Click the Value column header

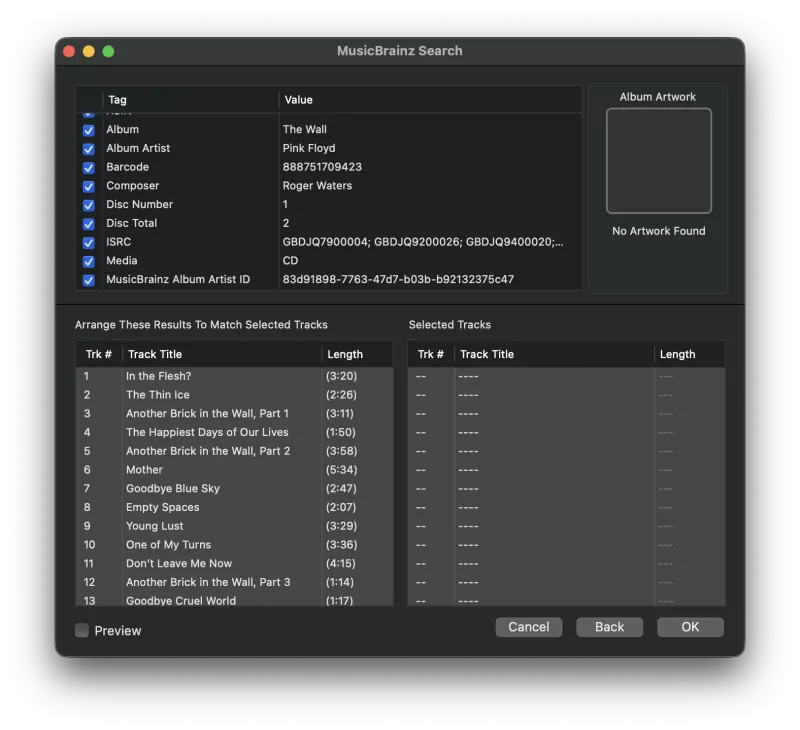(x=431, y=99)
